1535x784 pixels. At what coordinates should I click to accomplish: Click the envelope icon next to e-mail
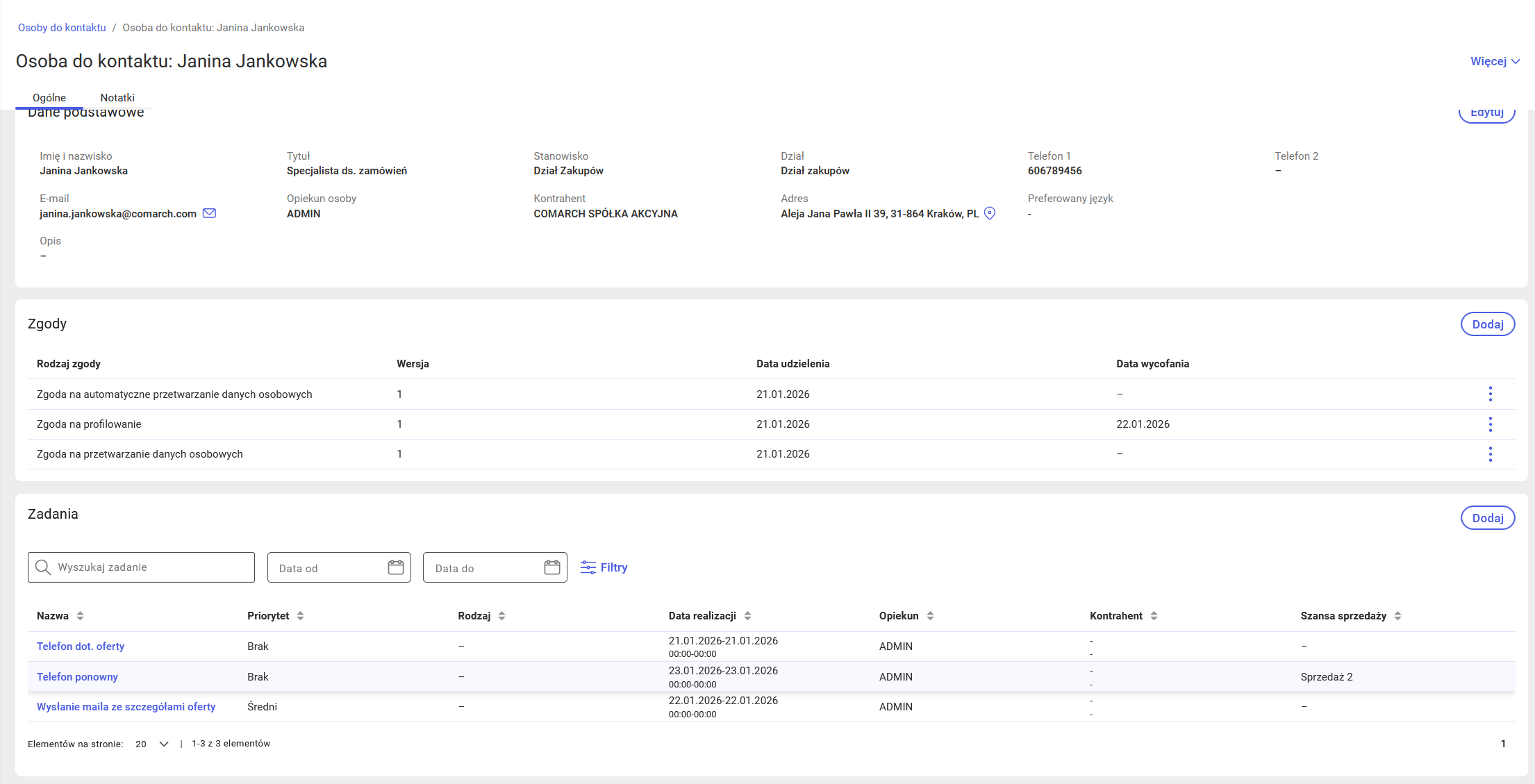[209, 213]
